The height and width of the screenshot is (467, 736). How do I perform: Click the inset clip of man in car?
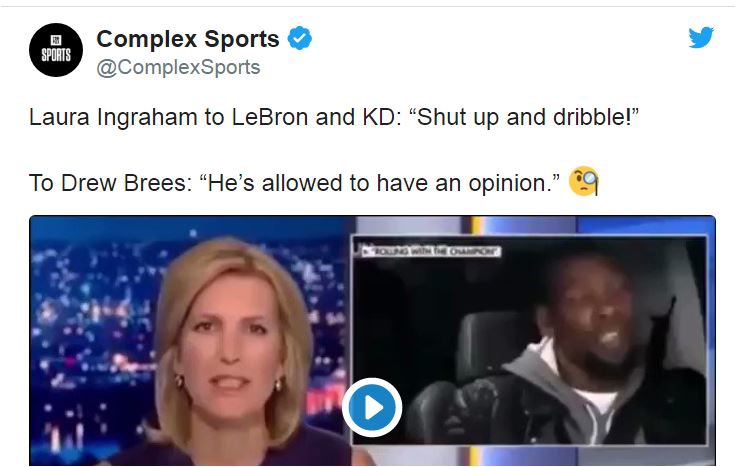coord(529,340)
